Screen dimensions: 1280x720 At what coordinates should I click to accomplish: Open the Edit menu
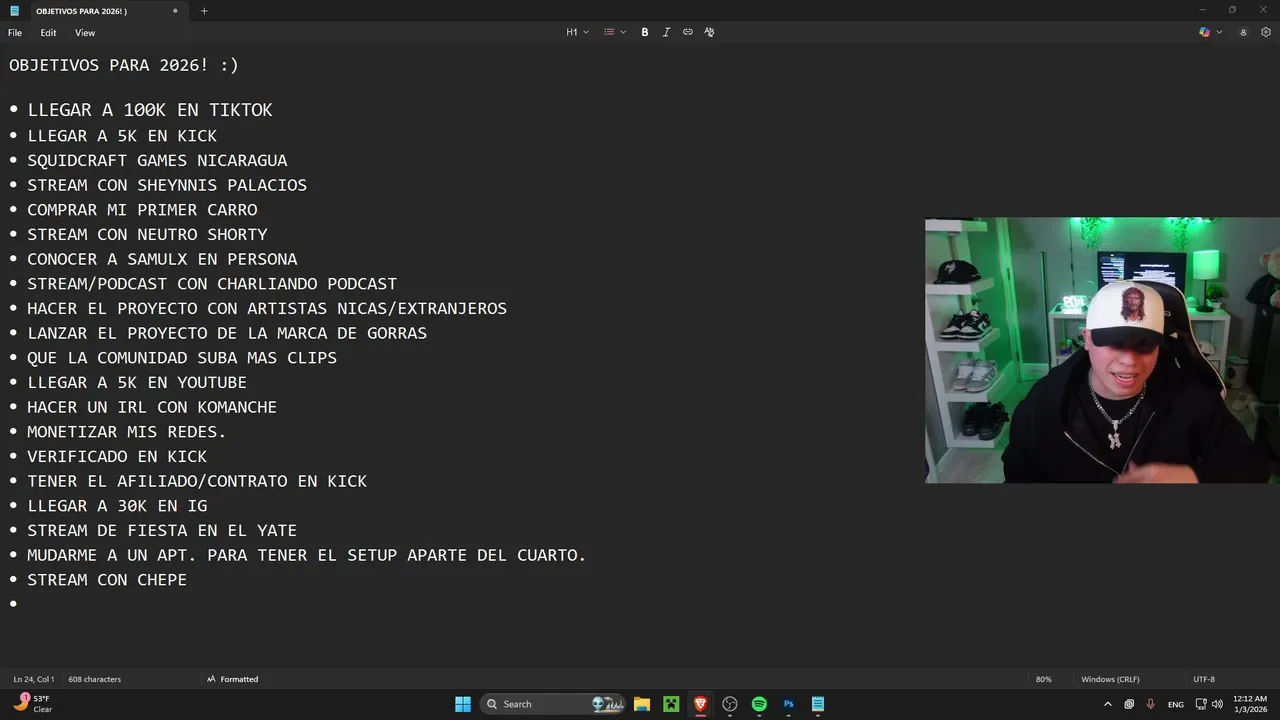coord(48,33)
